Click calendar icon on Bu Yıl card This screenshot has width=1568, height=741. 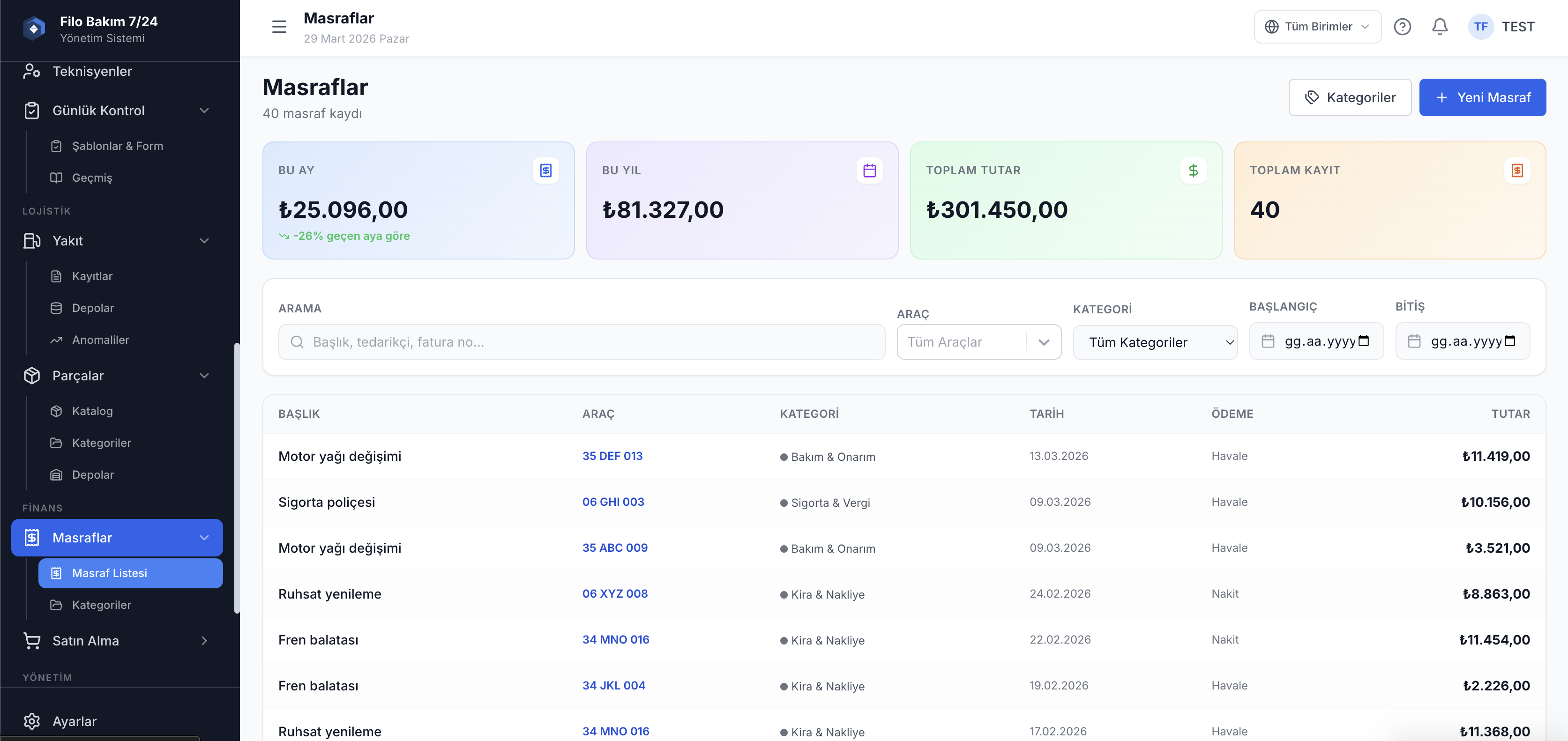coord(869,170)
